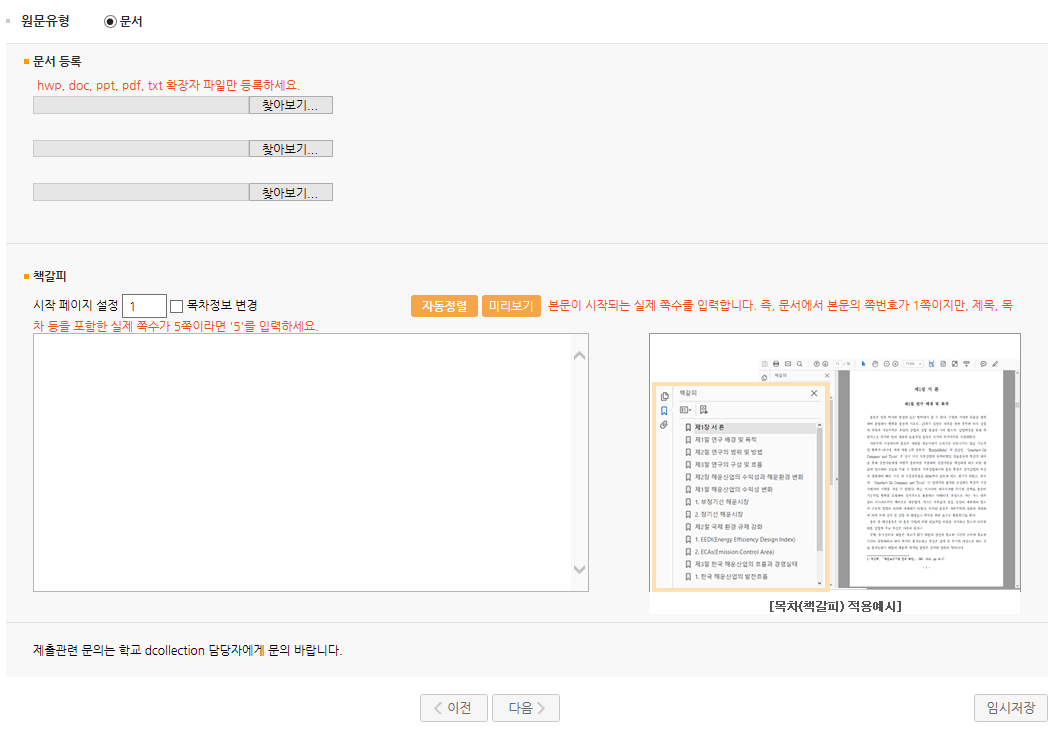This screenshot has width=1052, height=731.
Task: Click the first file path field
Action: point(141,105)
